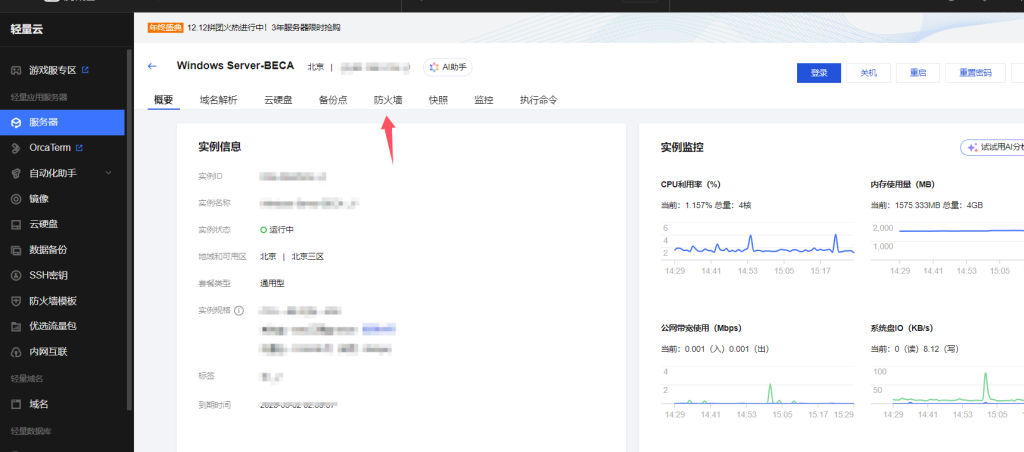Click the 优选流量包 sidebar icon
1024x452 pixels.
coord(16,326)
